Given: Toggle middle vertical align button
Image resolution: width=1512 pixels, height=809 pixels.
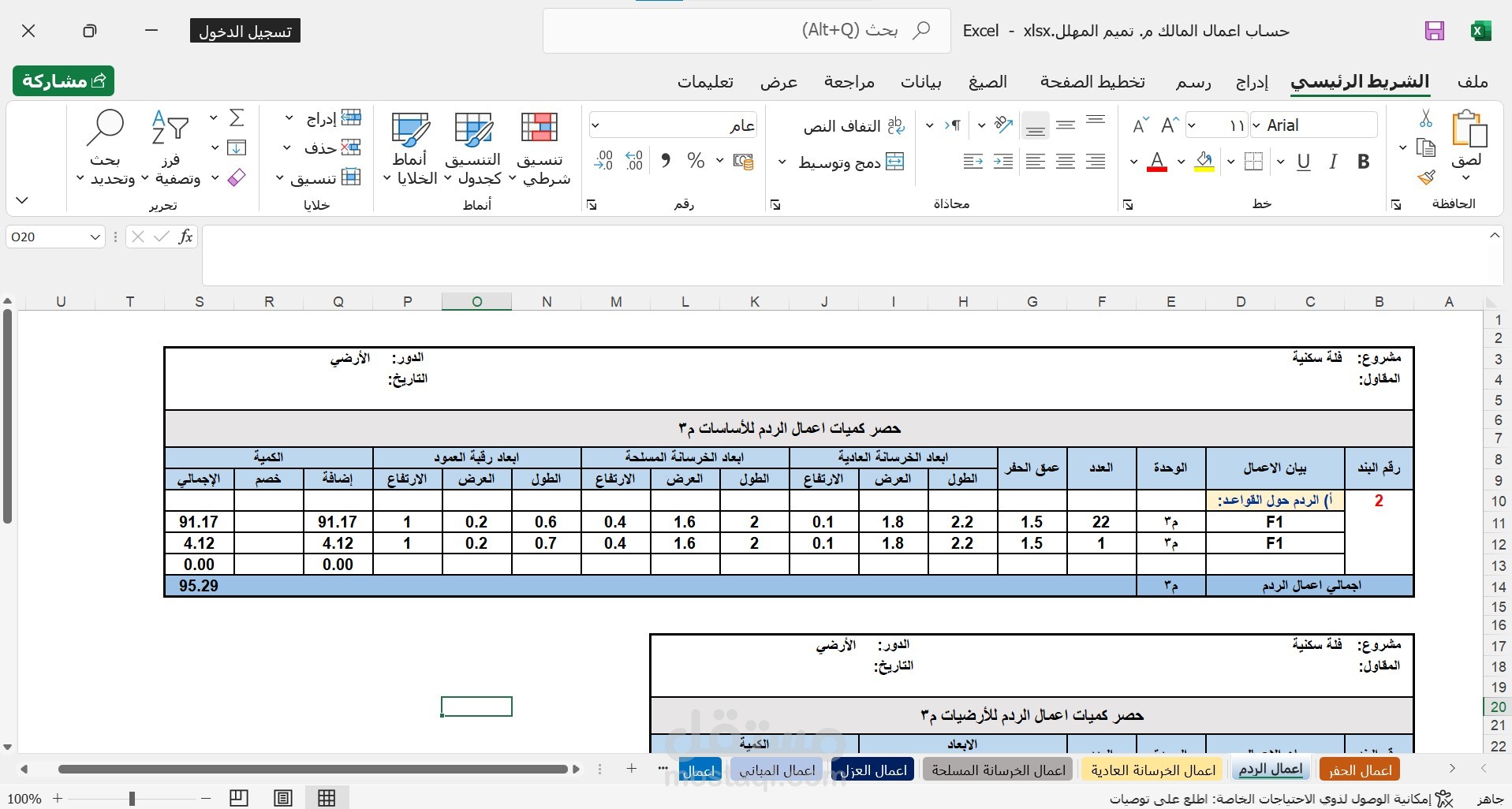Looking at the screenshot, I should tap(1066, 125).
